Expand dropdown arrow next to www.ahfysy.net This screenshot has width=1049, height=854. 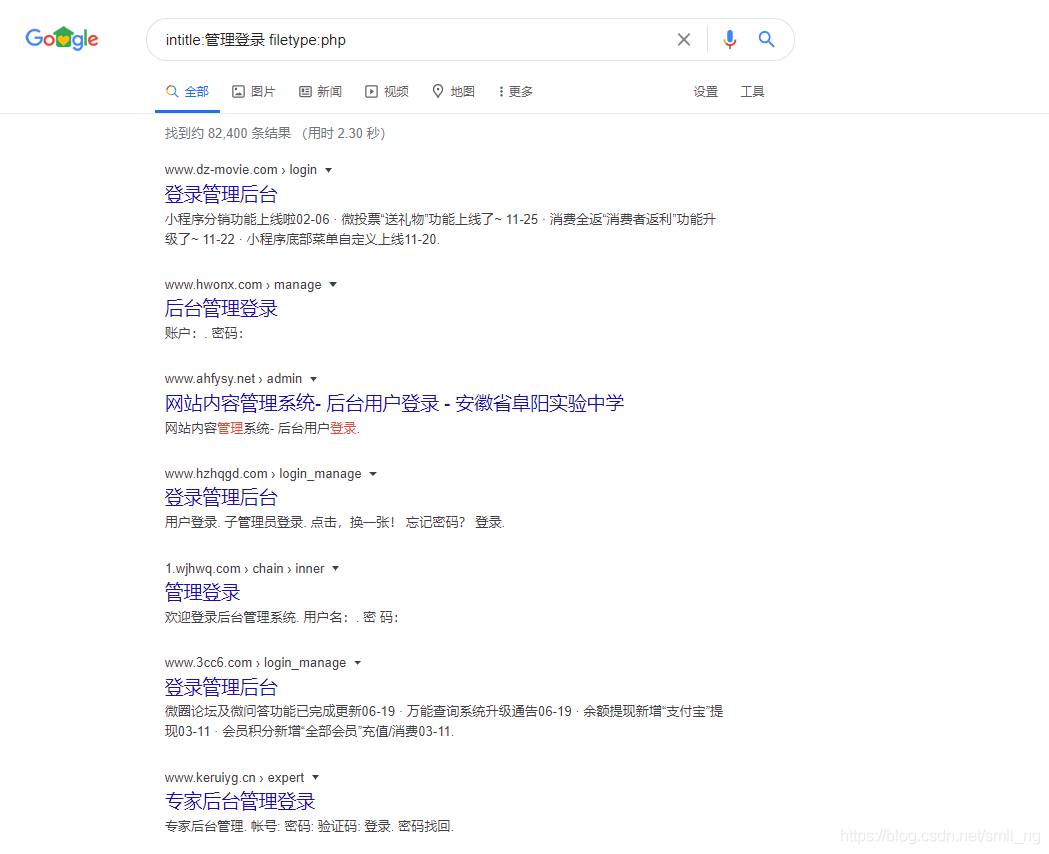(313, 379)
